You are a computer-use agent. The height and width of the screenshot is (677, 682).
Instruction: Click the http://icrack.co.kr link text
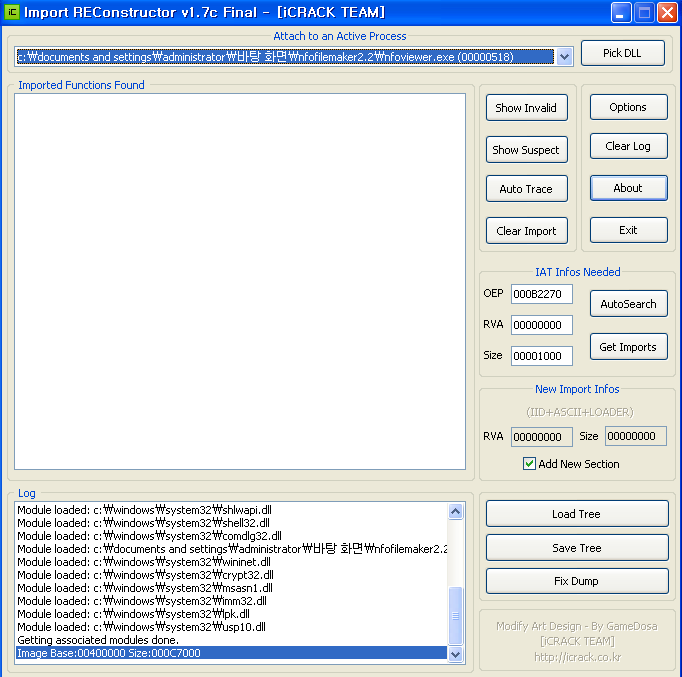click(x=577, y=657)
